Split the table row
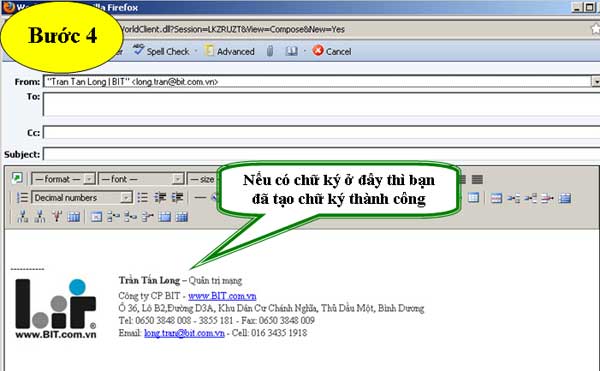This screenshot has height=371, width=600. (564, 198)
